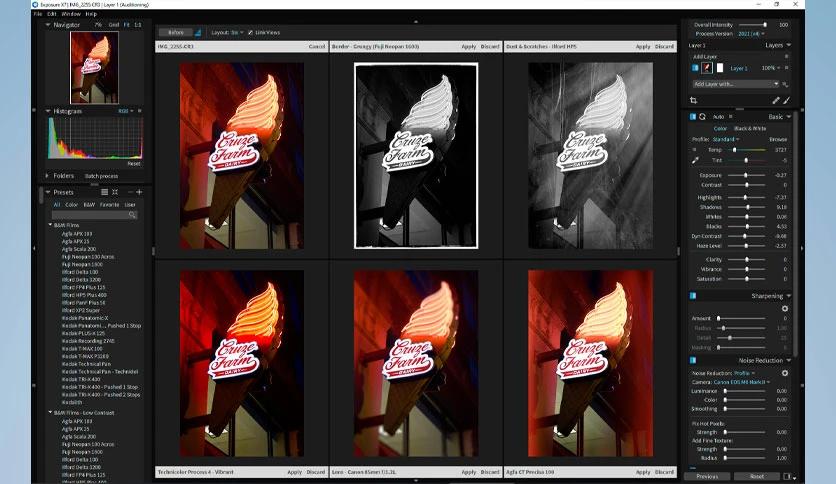Click the magnifier icon in preset search
This screenshot has height=484, width=836.
click(x=132, y=215)
